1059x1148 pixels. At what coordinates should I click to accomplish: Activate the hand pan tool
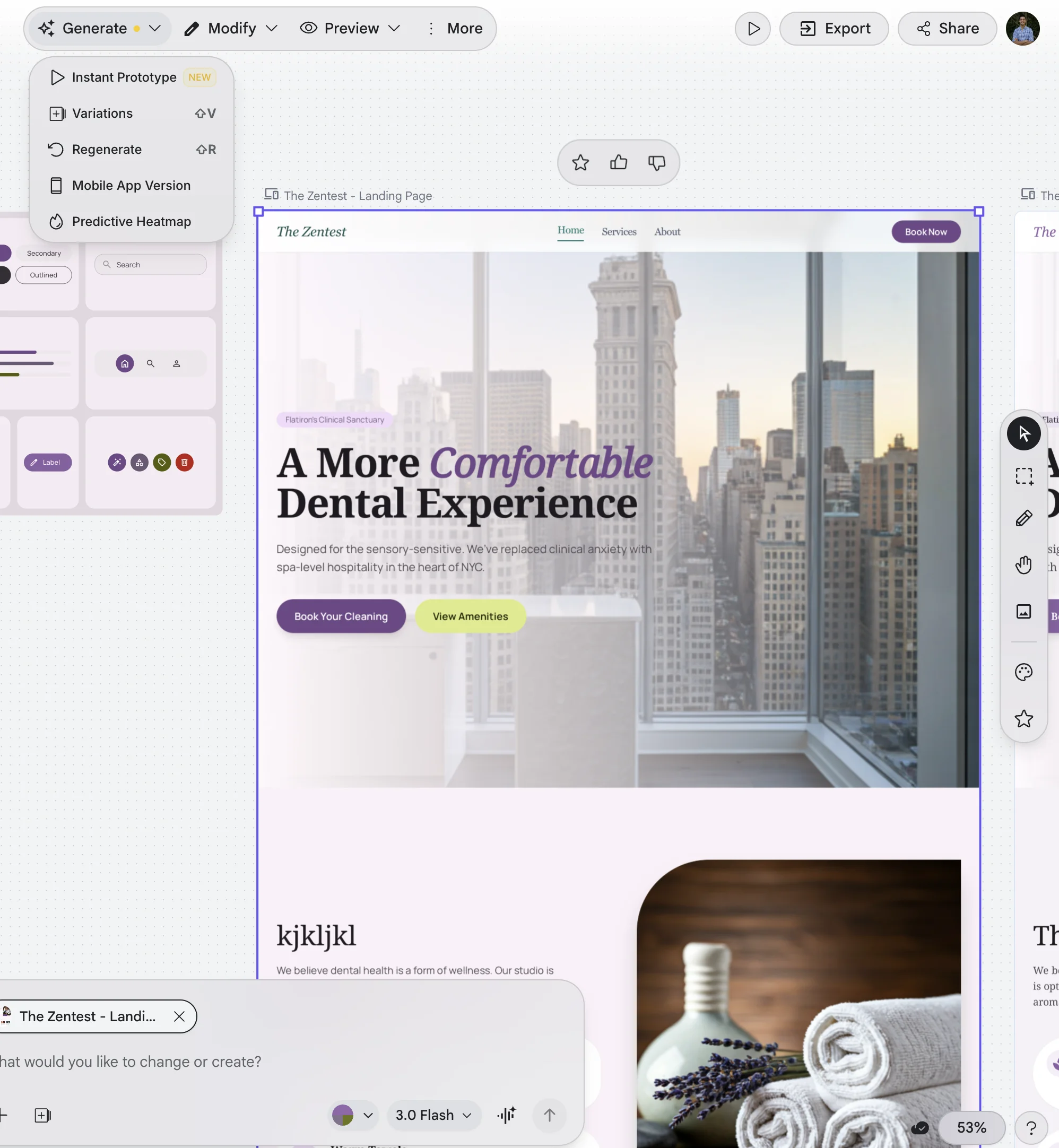tap(1023, 565)
